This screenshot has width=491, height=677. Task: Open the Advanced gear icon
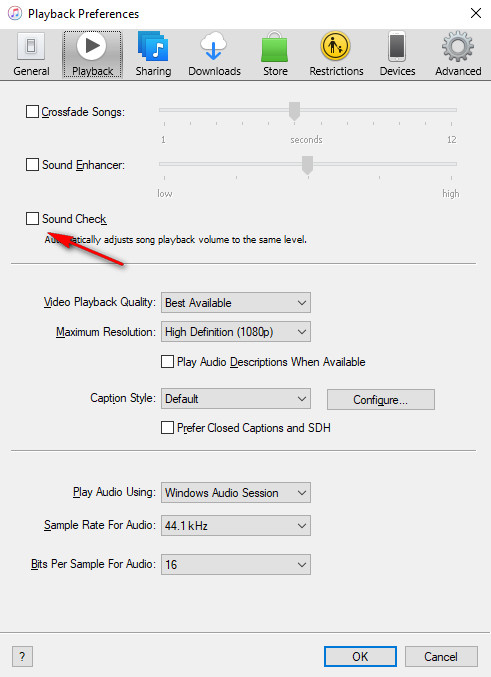click(458, 46)
